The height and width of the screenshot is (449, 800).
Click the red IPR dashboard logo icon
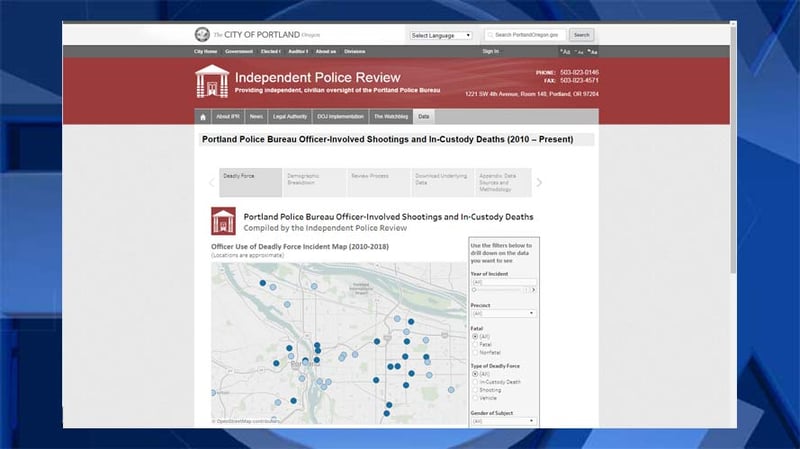pos(223,221)
